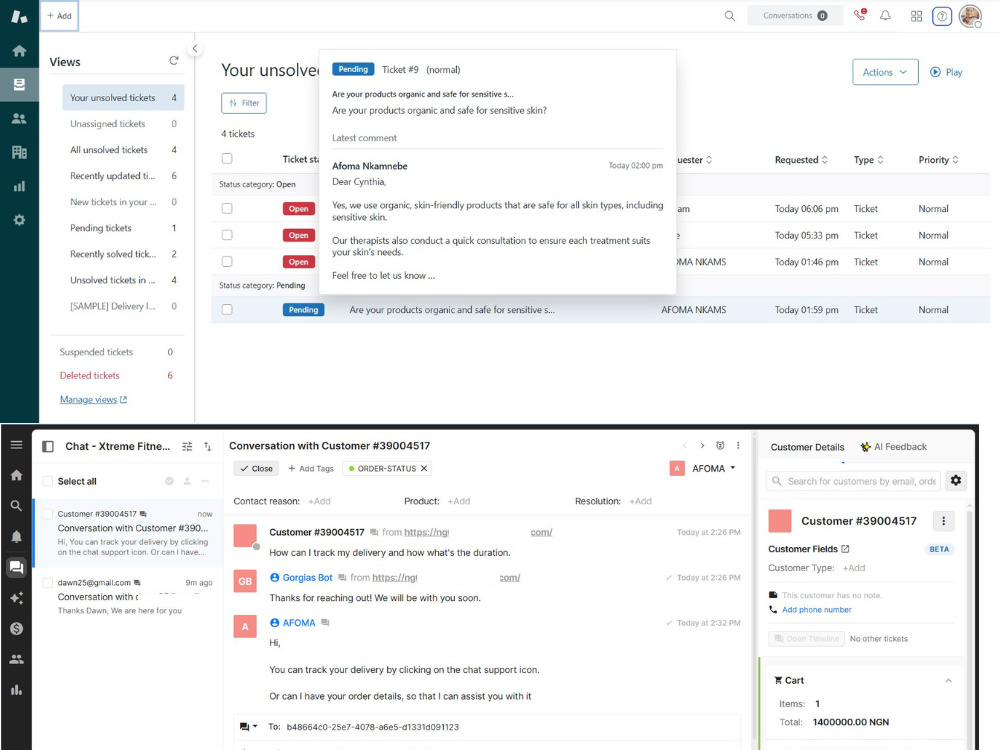1000x750 pixels.
Task: Select Unassigned tickets view
Action: click(x=123, y=124)
